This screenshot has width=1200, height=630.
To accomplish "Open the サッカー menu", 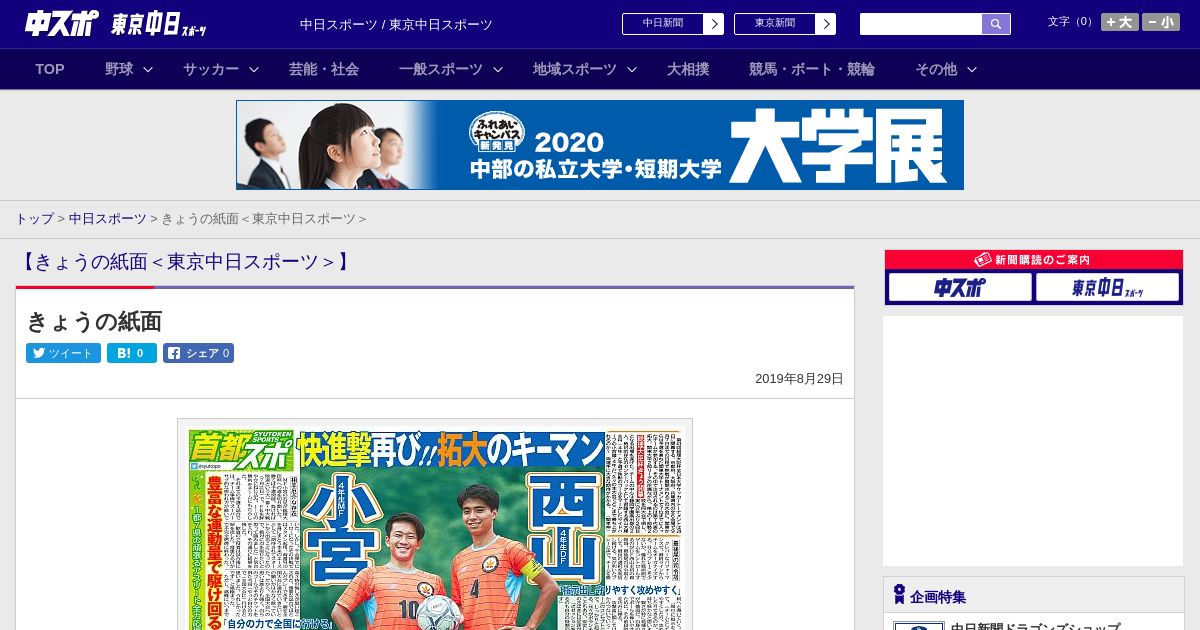I will 211,69.
